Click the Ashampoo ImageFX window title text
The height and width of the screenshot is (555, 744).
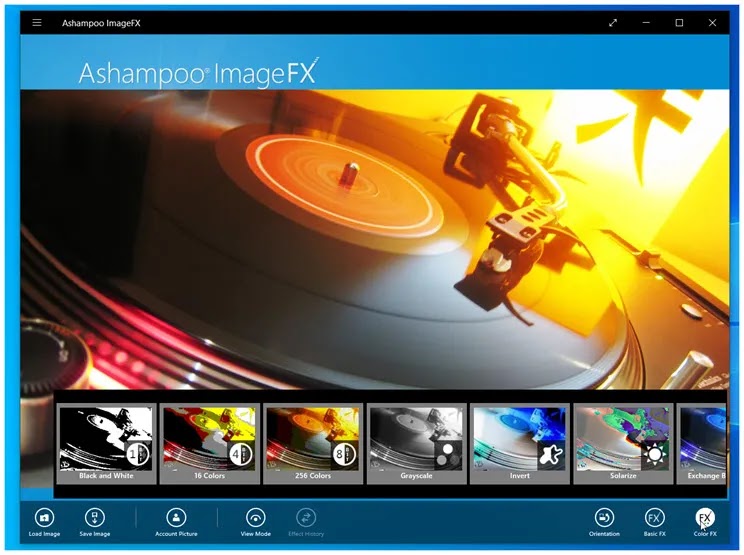(101, 23)
